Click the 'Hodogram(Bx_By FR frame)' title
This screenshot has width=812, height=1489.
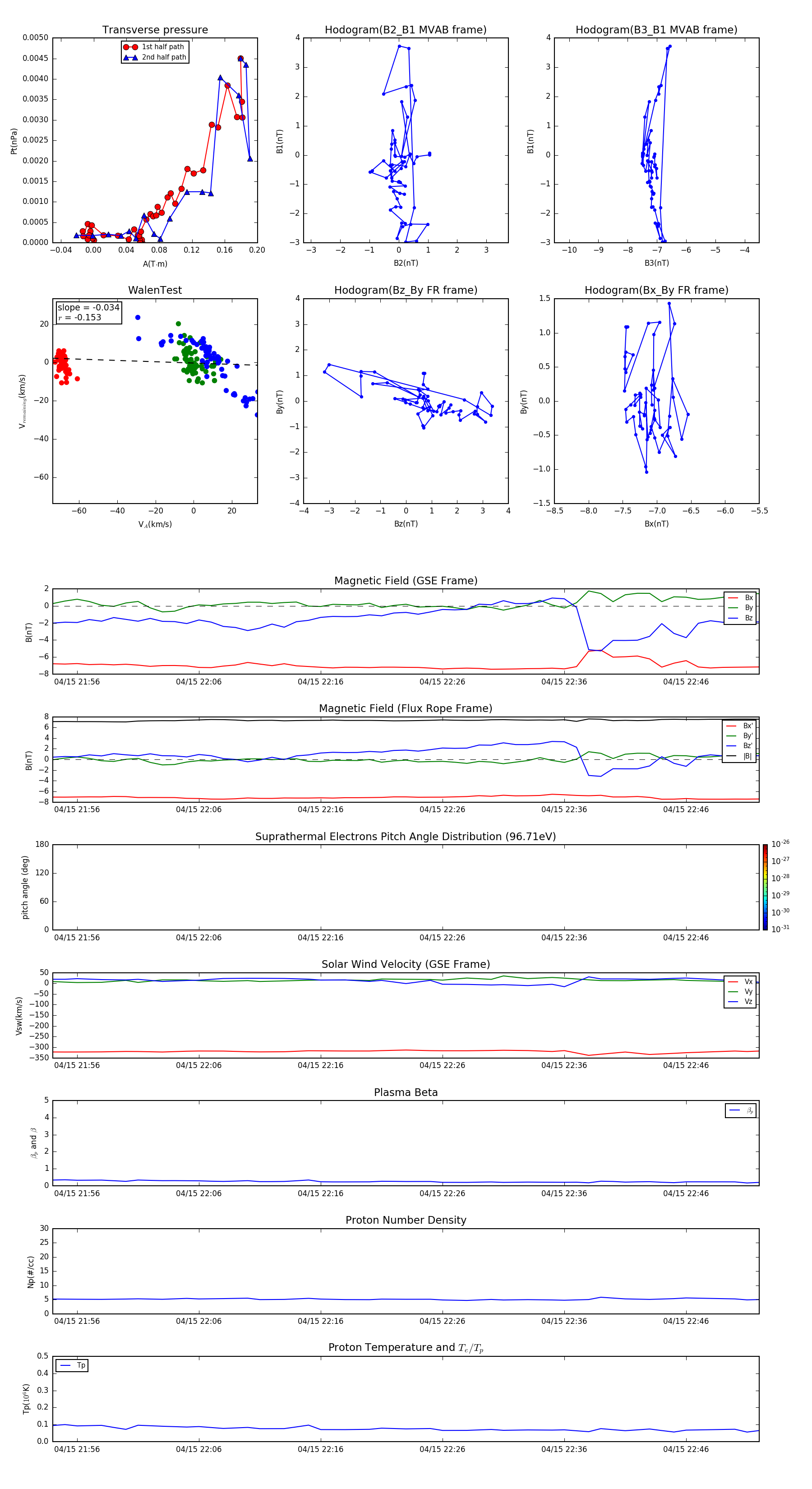656,290
